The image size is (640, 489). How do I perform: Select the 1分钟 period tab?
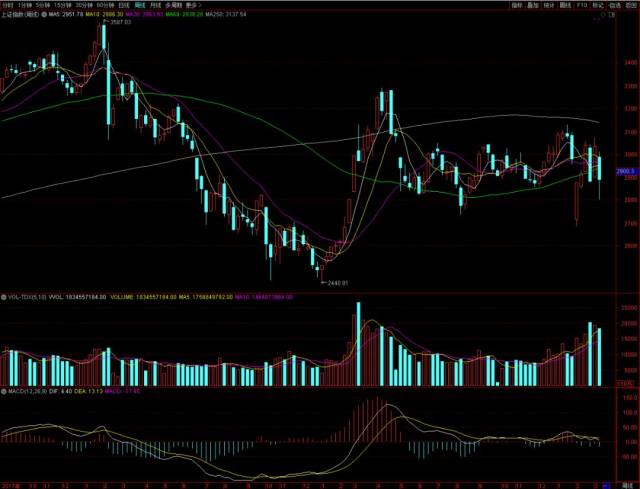(x=25, y=5)
